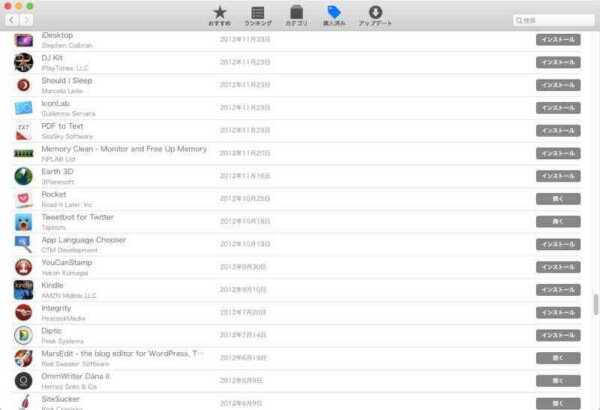
Task: Open the Categories (カテゴリ) toolbar icon
Action: 296,15
